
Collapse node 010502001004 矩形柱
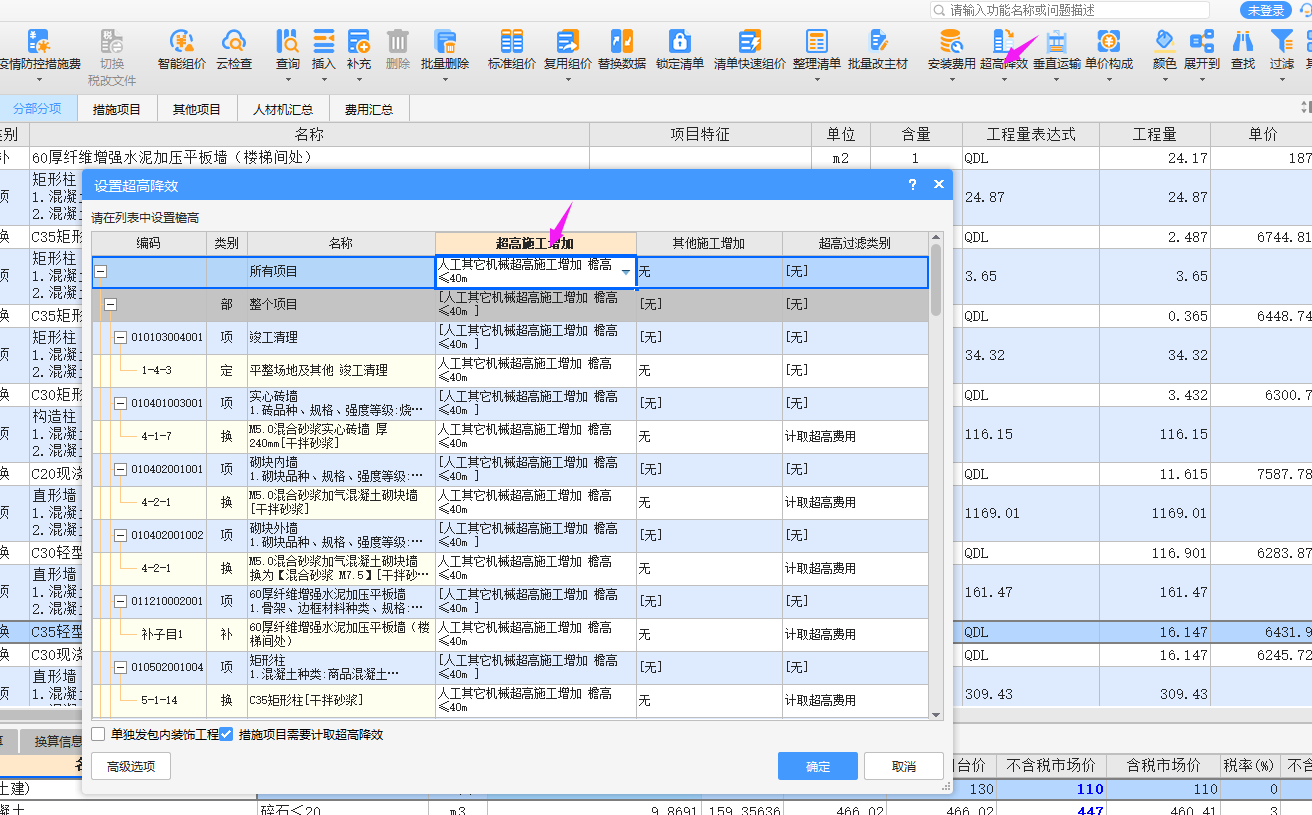(121, 667)
